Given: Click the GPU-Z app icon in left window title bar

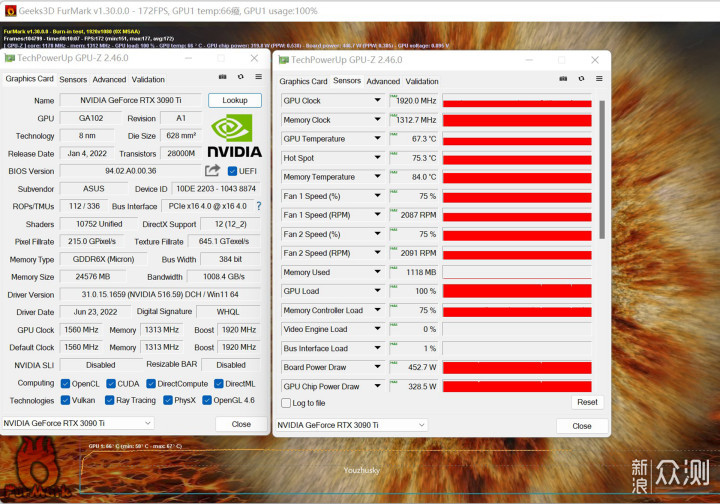Looking at the screenshot, I should [9, 58].
